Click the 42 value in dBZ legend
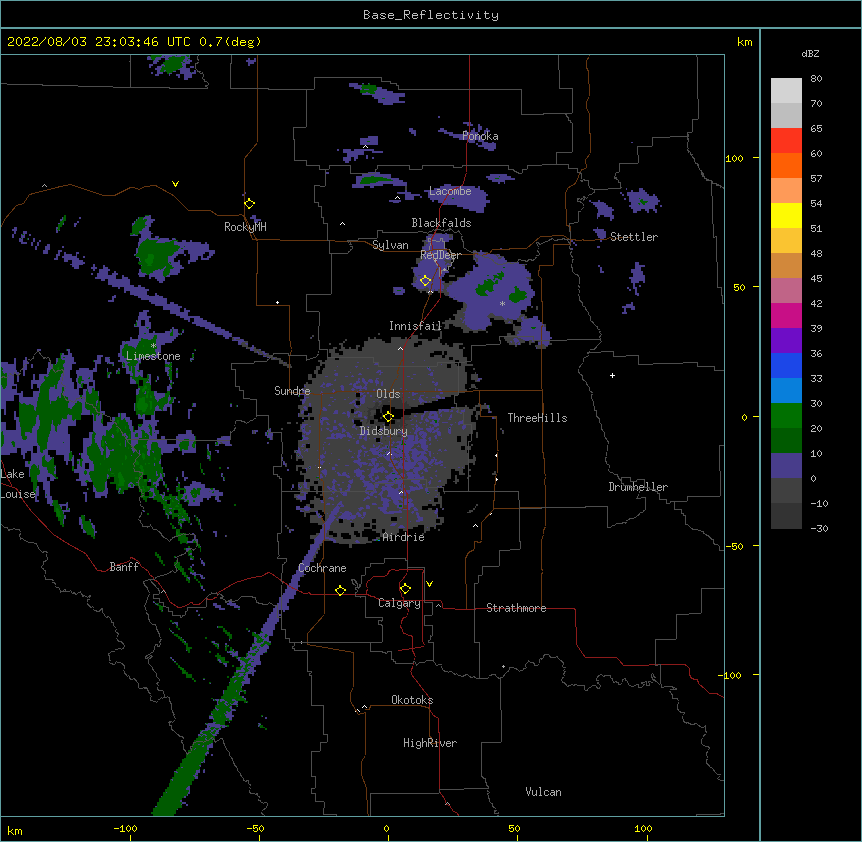 point(816,303)
